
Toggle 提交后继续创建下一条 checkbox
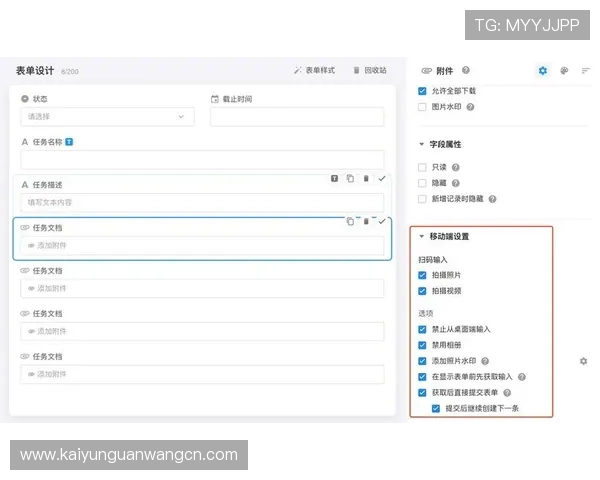[435, 408]
